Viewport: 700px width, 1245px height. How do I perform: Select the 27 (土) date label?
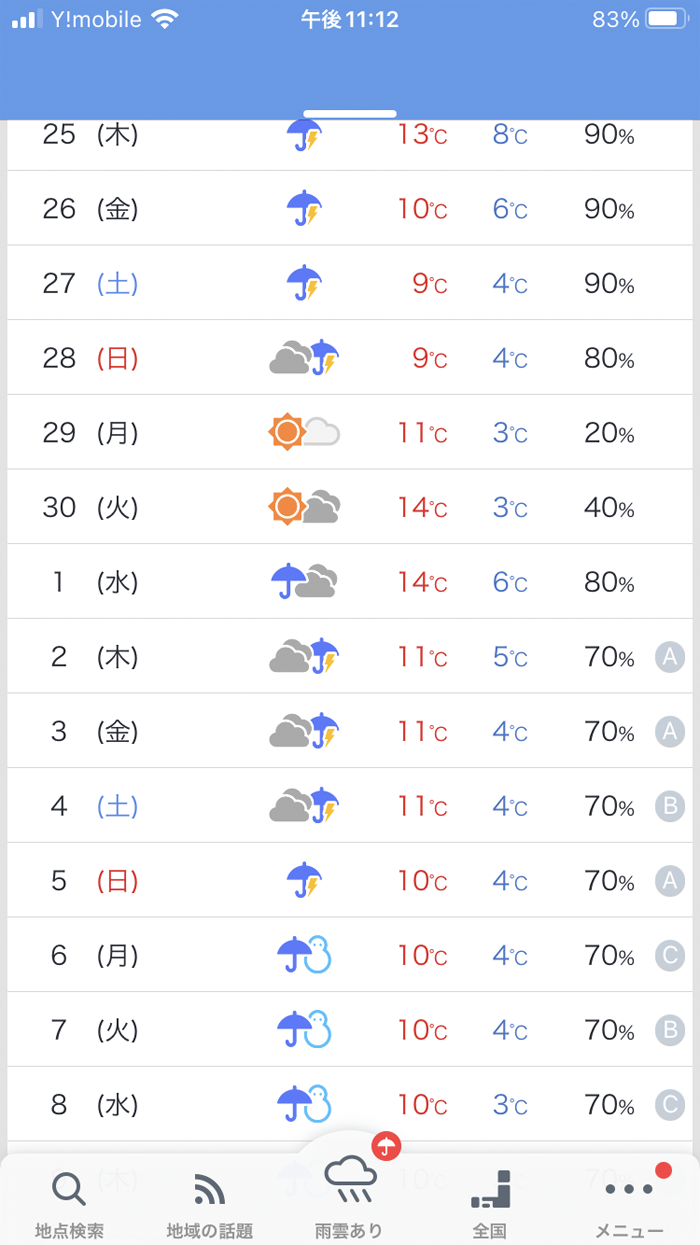90,283
